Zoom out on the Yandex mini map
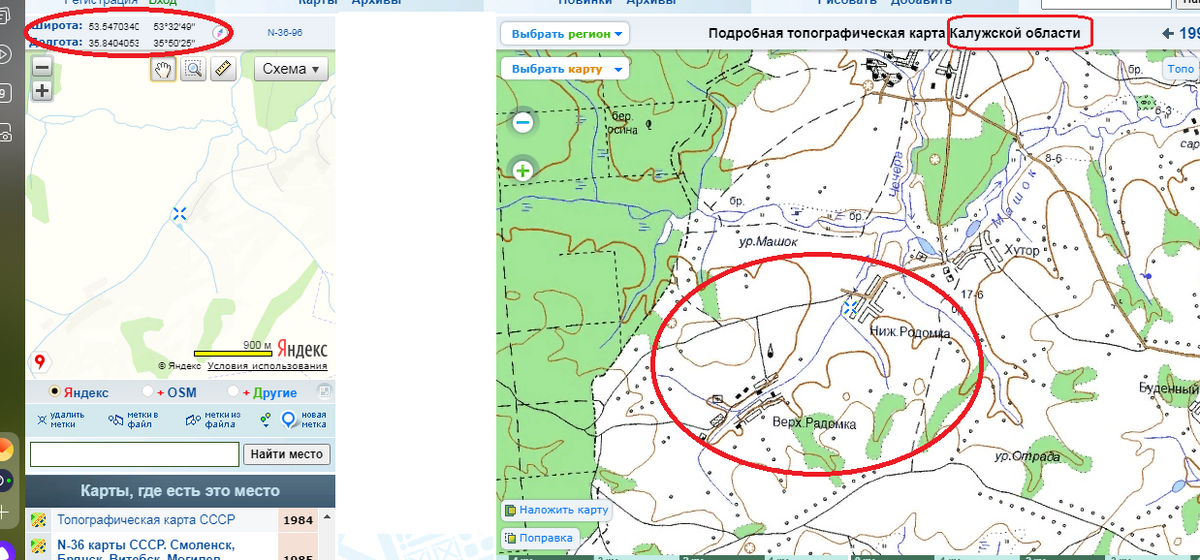Image resolution: width=1200 pixels, height=560 pixels. coord(42,68)
